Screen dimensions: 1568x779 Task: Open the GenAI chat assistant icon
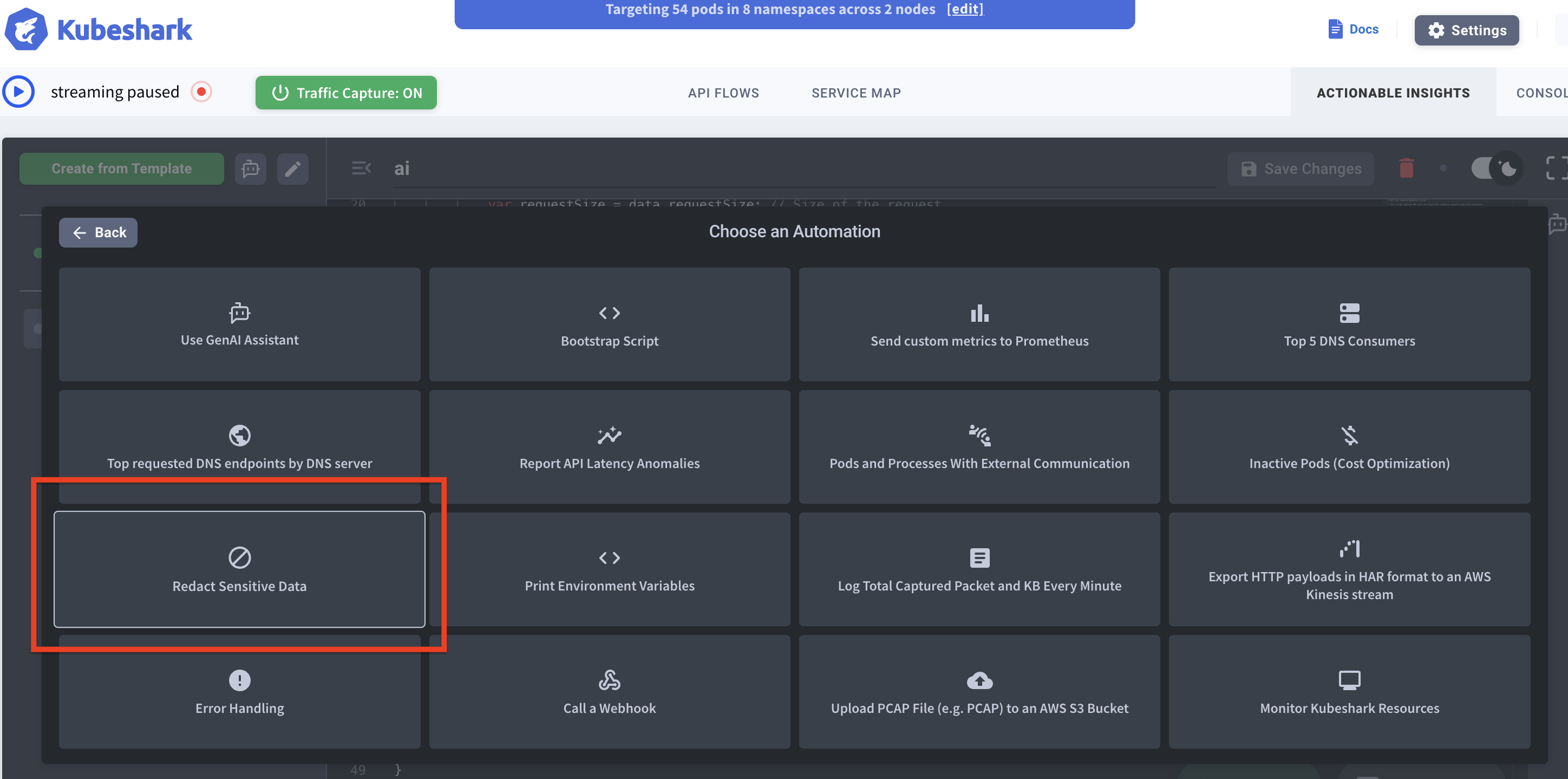tap(251, 168)
